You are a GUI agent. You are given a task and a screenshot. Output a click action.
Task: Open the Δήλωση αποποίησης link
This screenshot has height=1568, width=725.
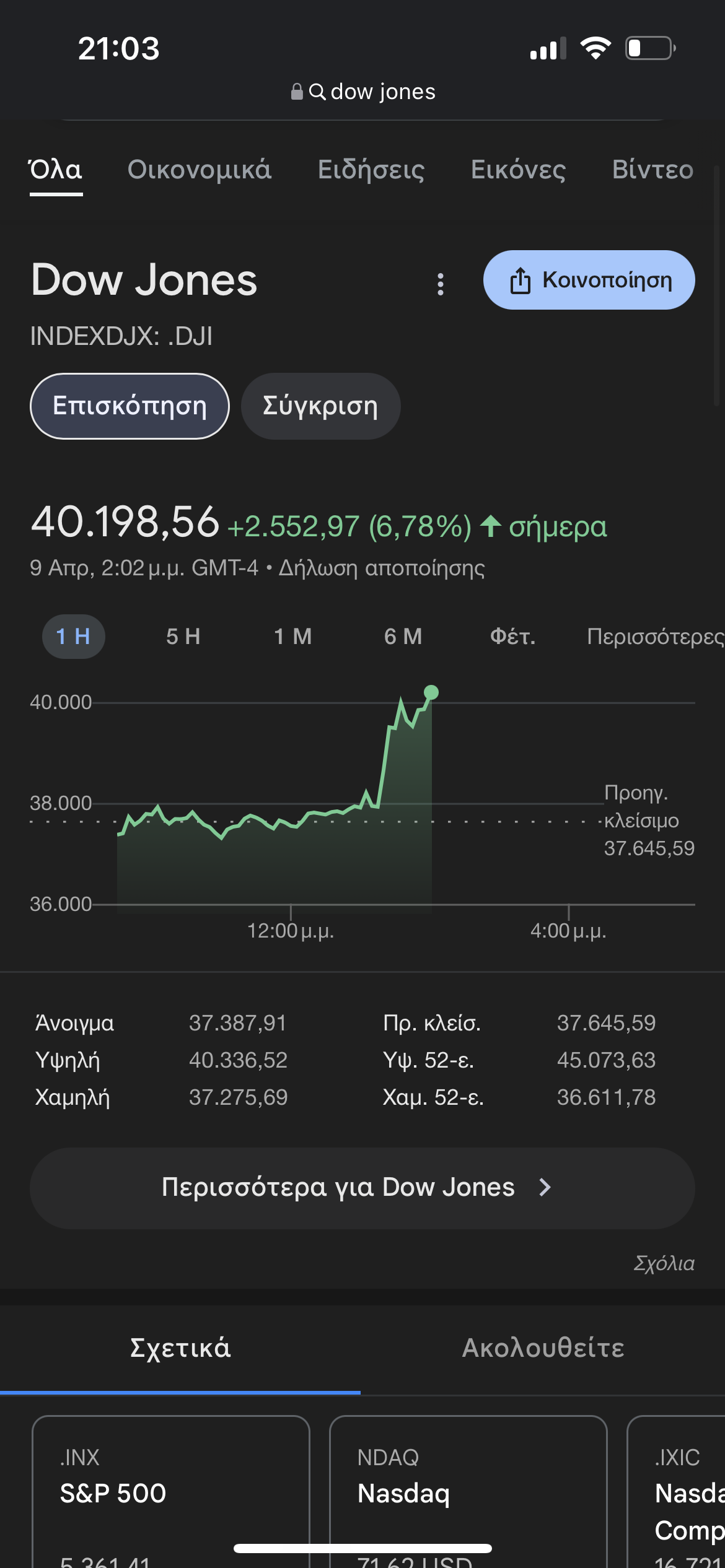(x=382, y=568)
